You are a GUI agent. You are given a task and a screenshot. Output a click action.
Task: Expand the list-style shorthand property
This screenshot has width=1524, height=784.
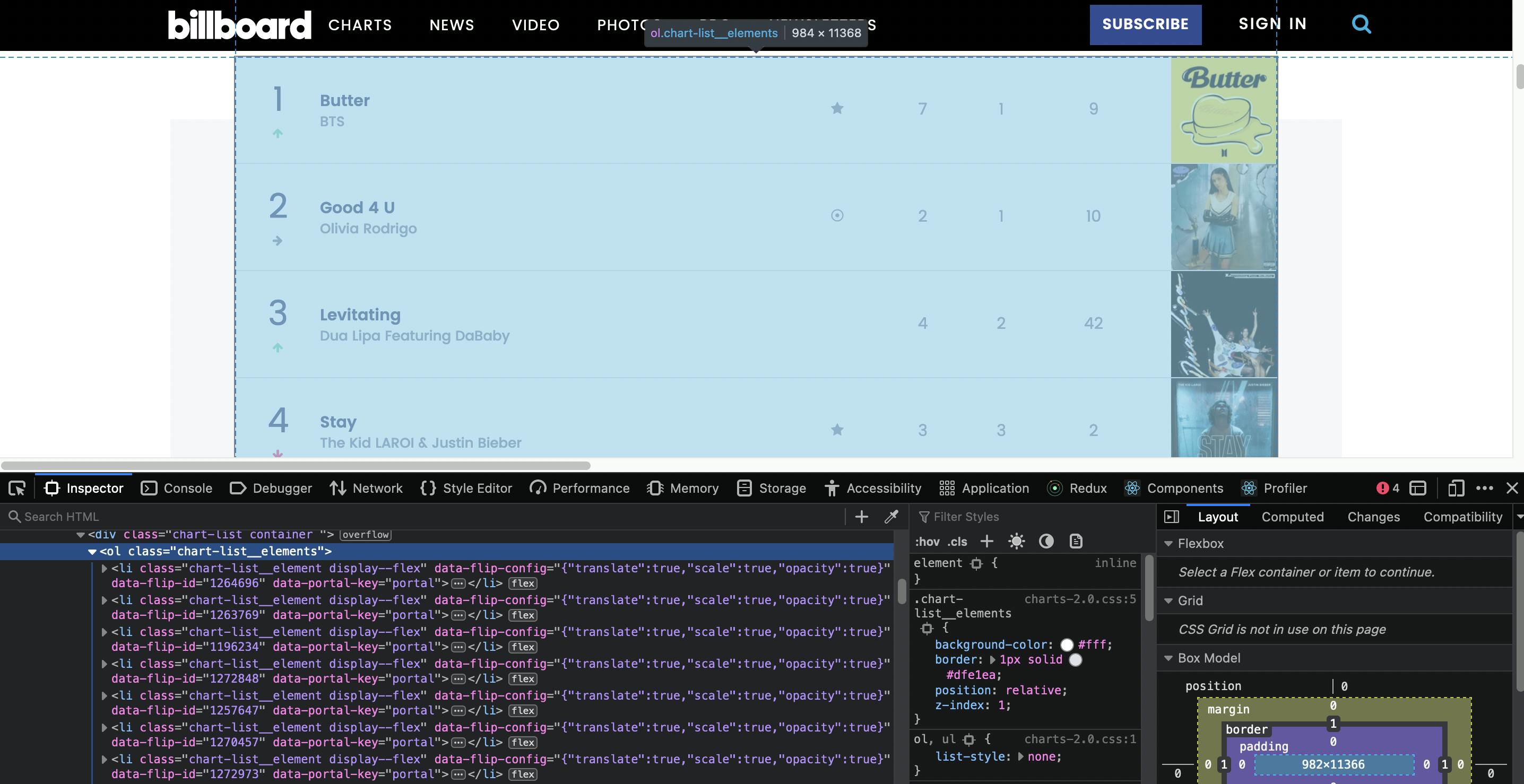[x=1020, y=756]
